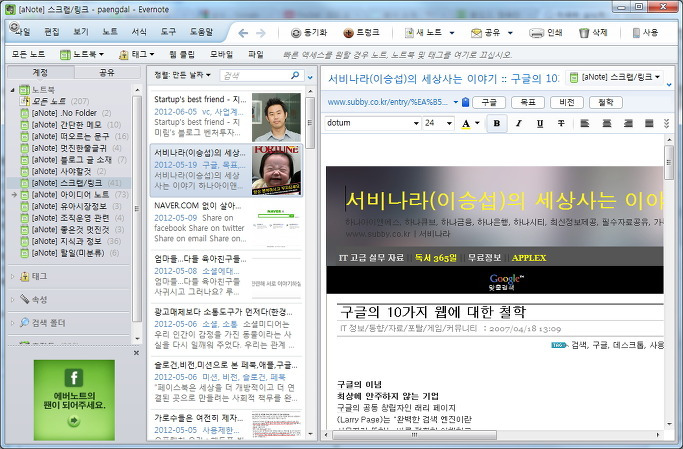Open the 편집 menu
This screenshot has height=449, width=683.
coord(51,32)
